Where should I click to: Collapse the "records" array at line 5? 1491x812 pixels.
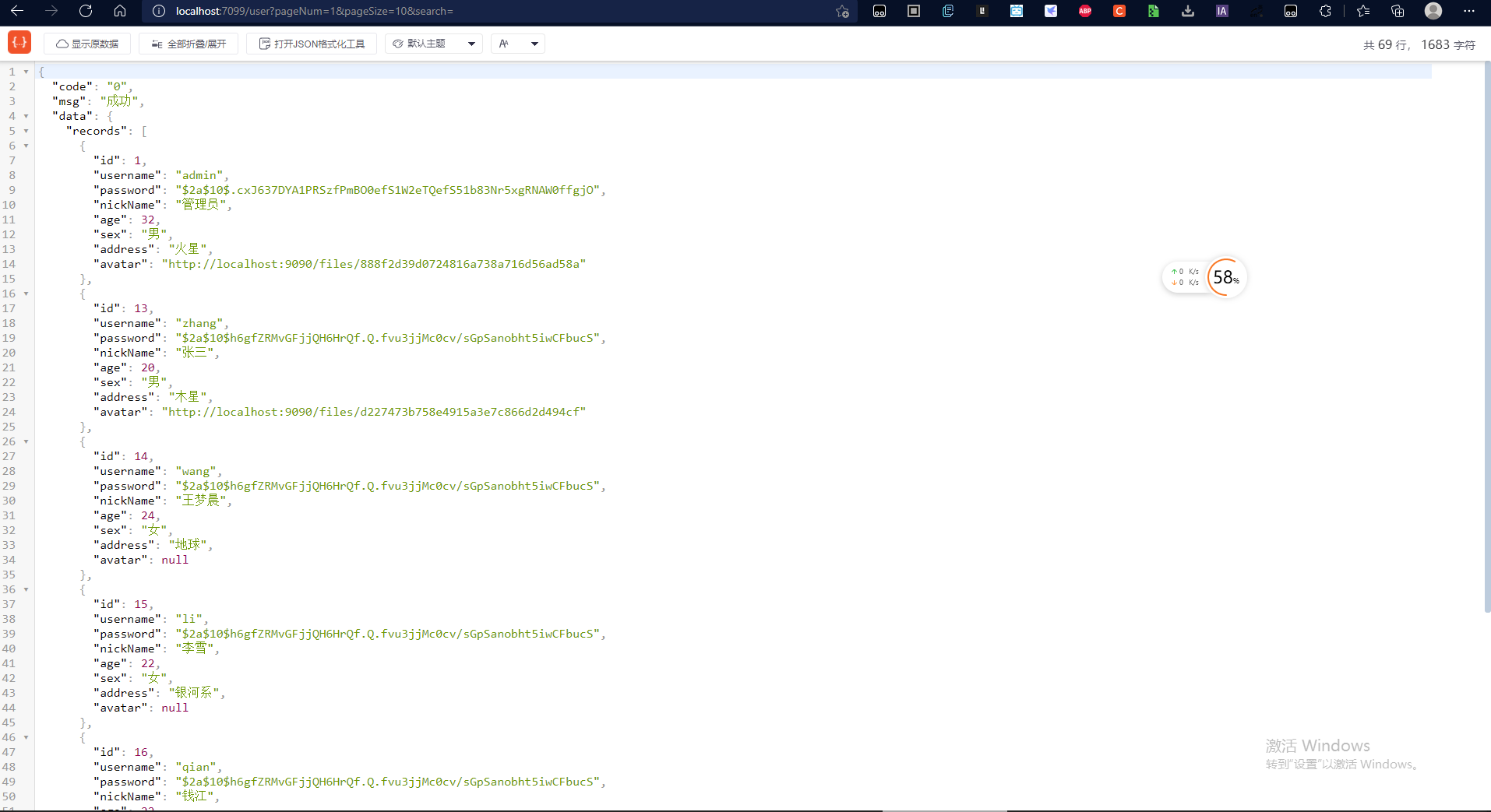coord(26,131)
